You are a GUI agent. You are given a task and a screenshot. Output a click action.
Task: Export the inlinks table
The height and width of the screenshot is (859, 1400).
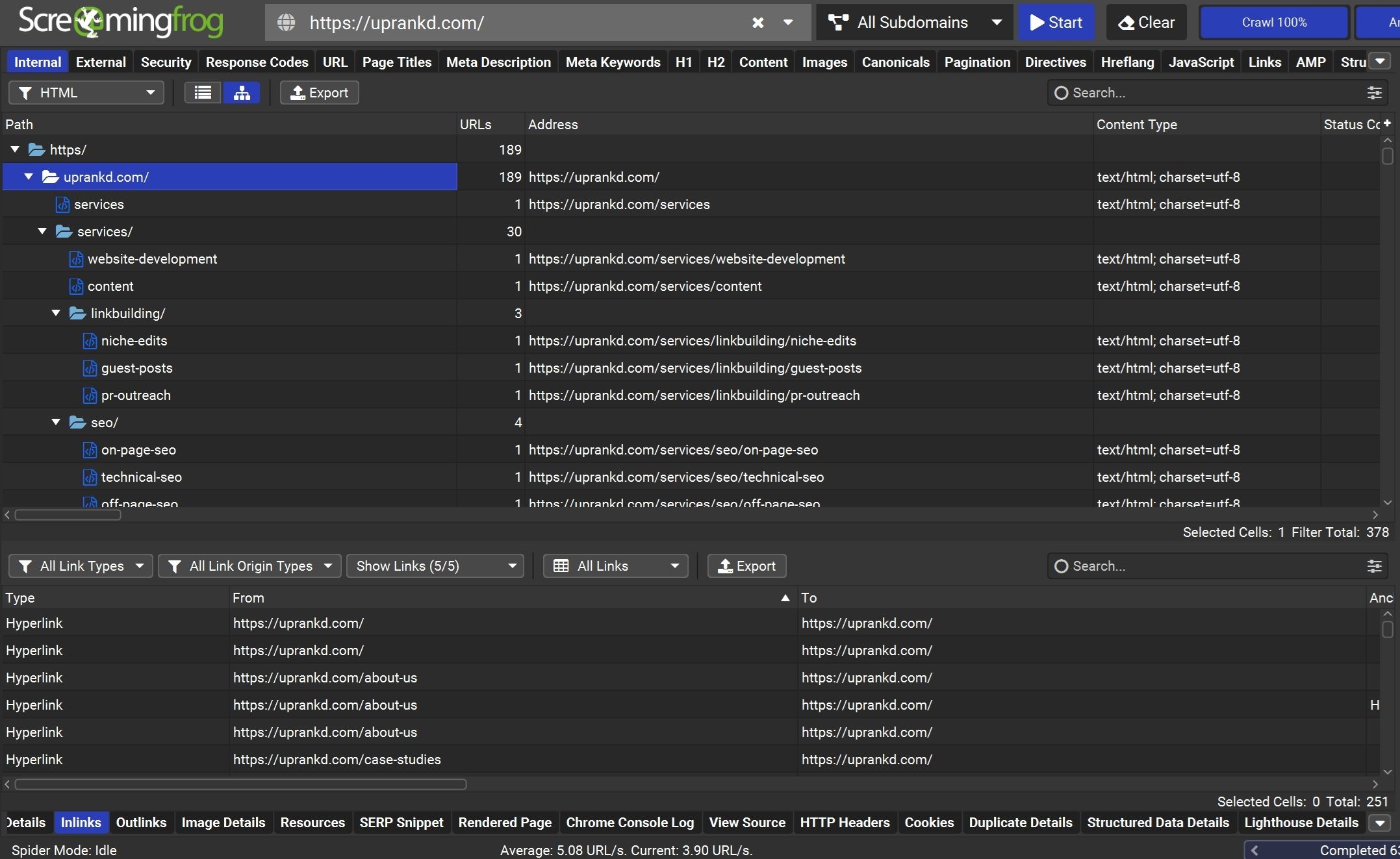[746, 566]
